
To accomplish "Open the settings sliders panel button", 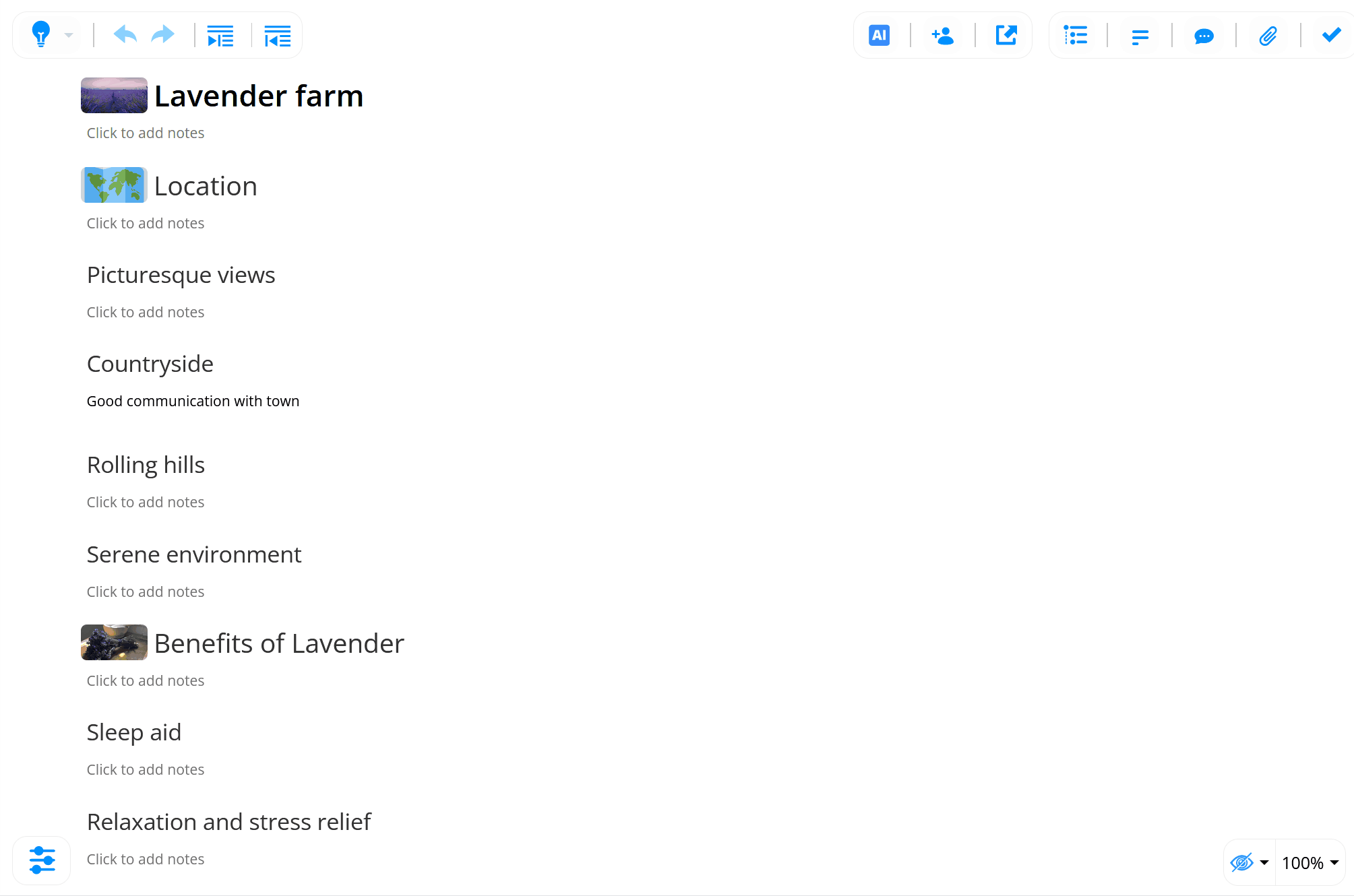I will click(42, 860).
